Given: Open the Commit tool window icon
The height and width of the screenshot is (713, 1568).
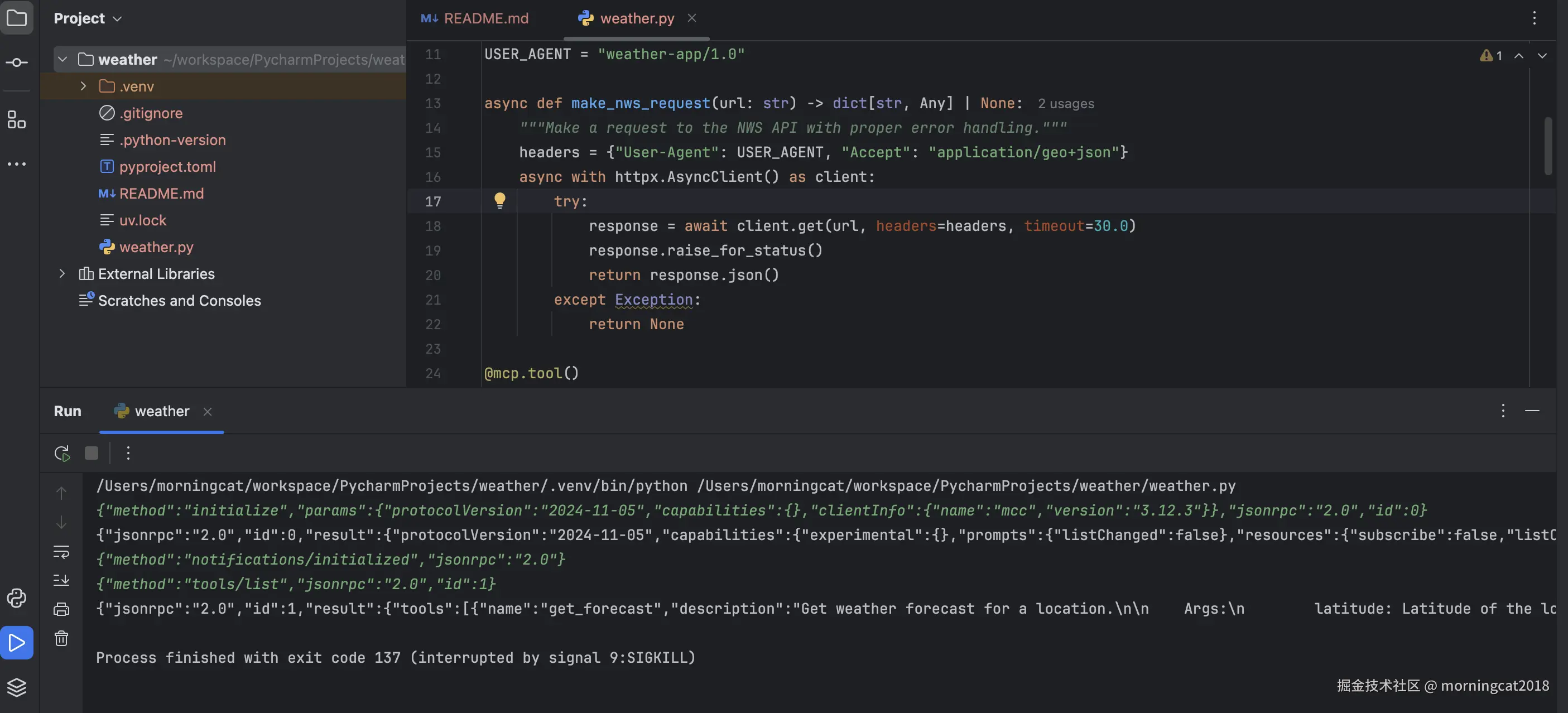Looking at the screenshot, I should pos(16,62).
